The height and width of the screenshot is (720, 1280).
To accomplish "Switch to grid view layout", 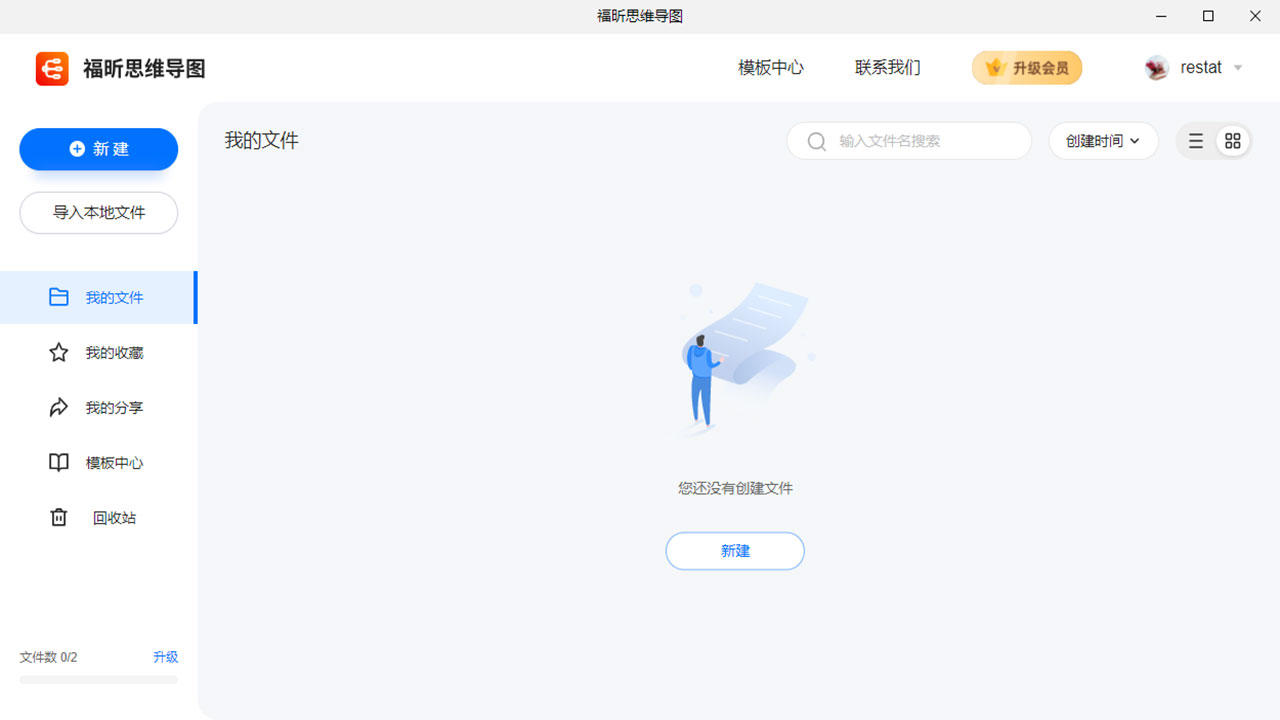I will [x=1232, y=141].
